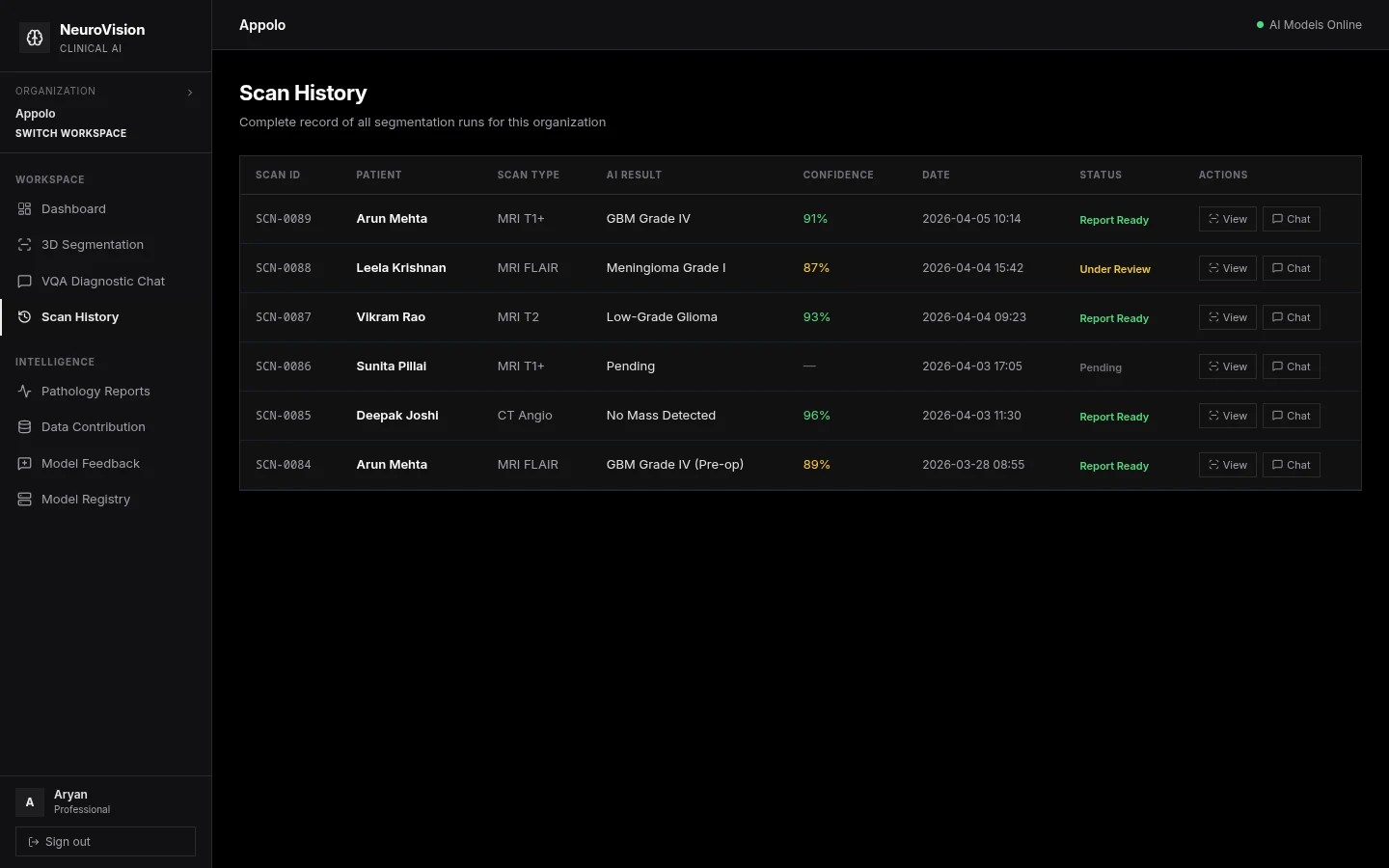
Task: Click the Sign out button
Action: point(106,842)
